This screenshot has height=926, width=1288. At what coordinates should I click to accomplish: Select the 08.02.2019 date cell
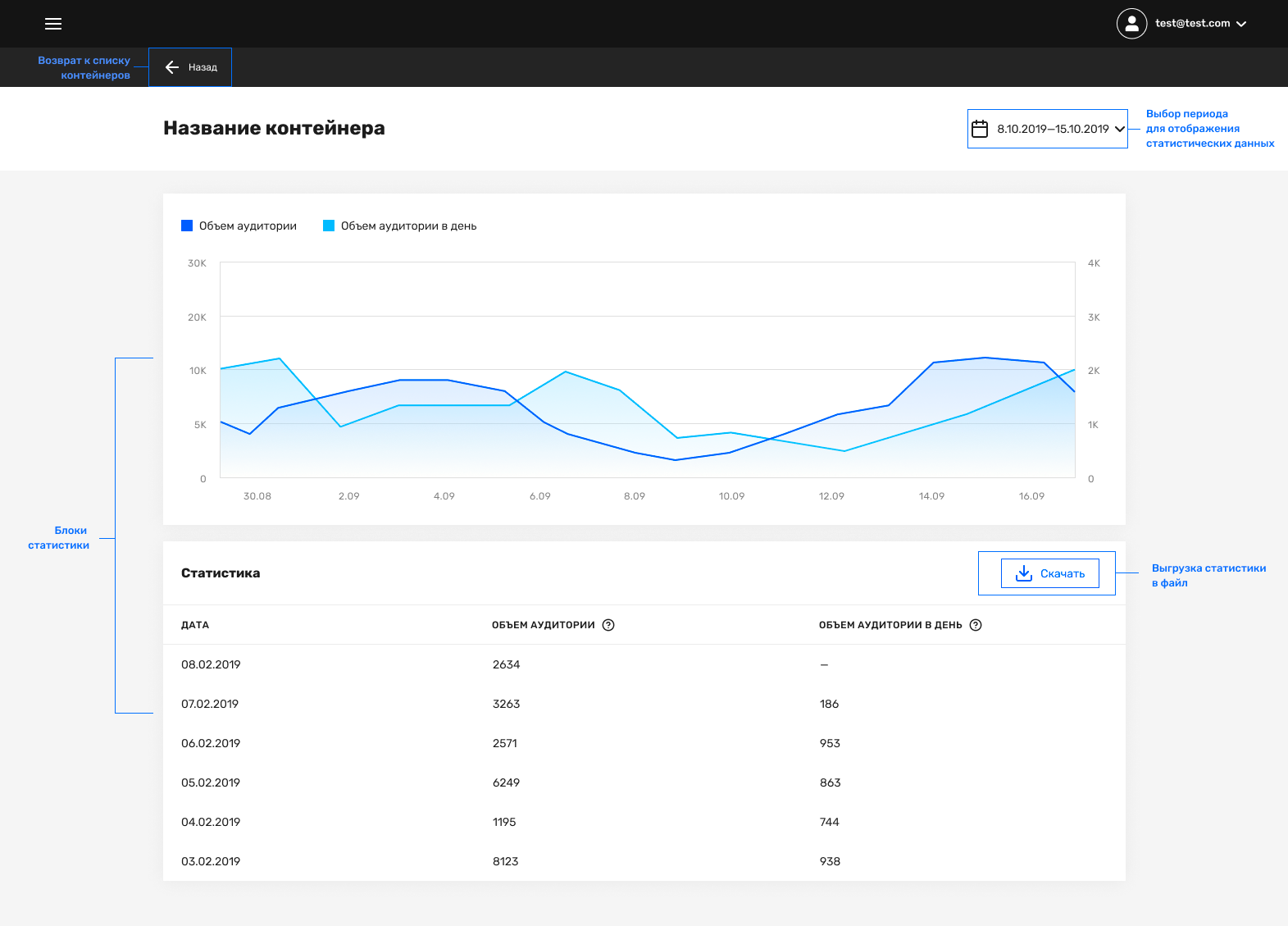tap(211, 664)
